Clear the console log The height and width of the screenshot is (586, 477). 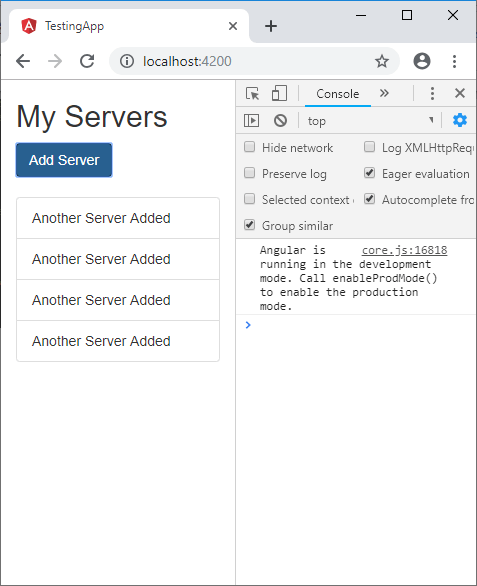tap(280, 121)
